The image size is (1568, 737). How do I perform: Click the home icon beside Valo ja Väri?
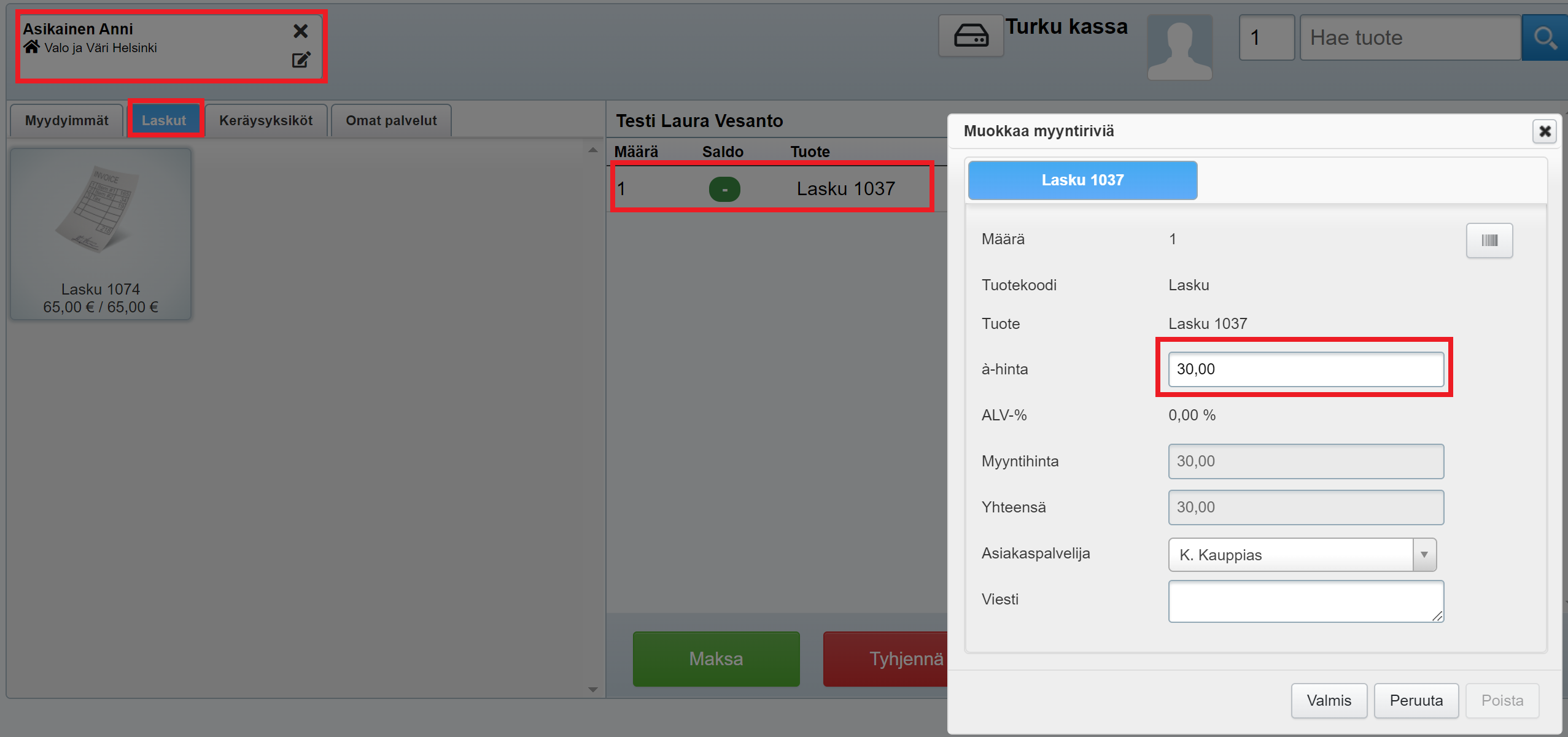(32, 47)
